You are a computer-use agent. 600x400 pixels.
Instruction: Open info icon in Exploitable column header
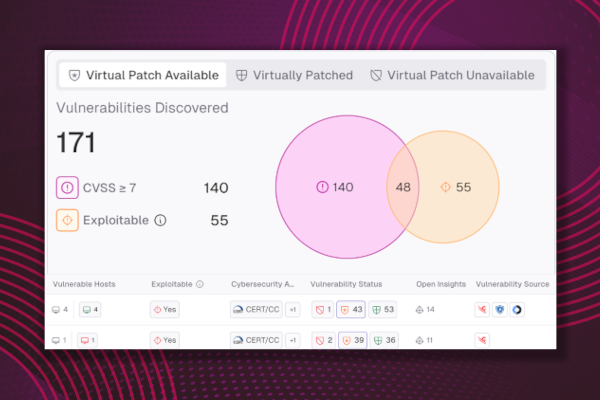pos(200,284)
